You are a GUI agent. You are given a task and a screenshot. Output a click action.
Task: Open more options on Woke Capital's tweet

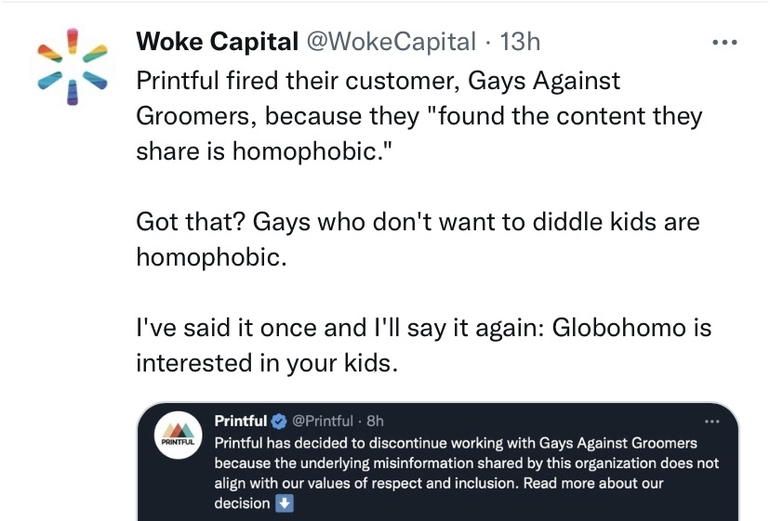click(x=722, y=42)
